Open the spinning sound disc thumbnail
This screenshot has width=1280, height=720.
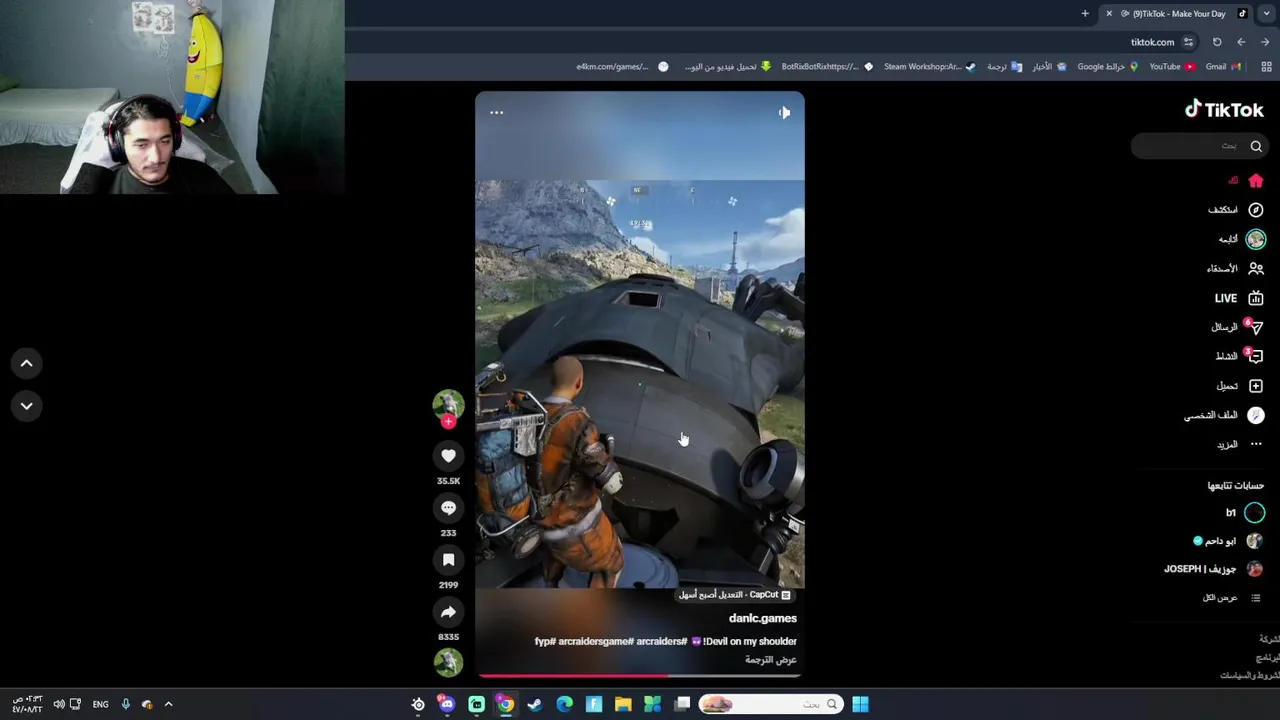(448, 661)
